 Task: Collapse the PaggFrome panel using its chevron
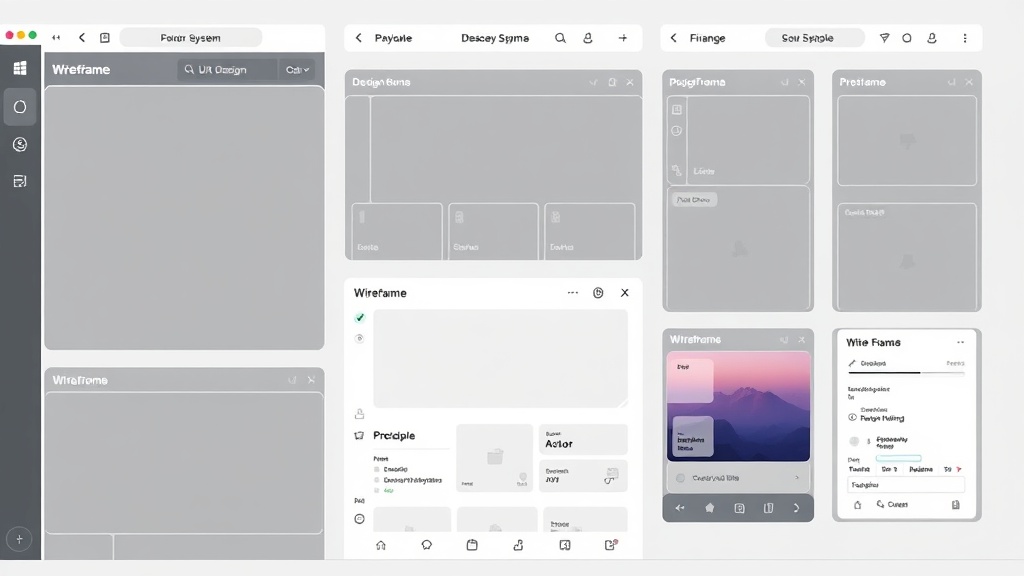[784, 82]
